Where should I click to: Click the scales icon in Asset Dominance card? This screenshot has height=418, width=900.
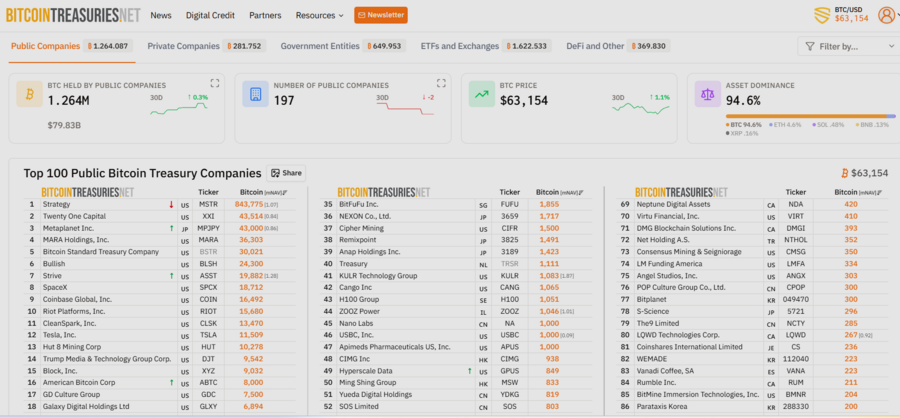point(708,94)
